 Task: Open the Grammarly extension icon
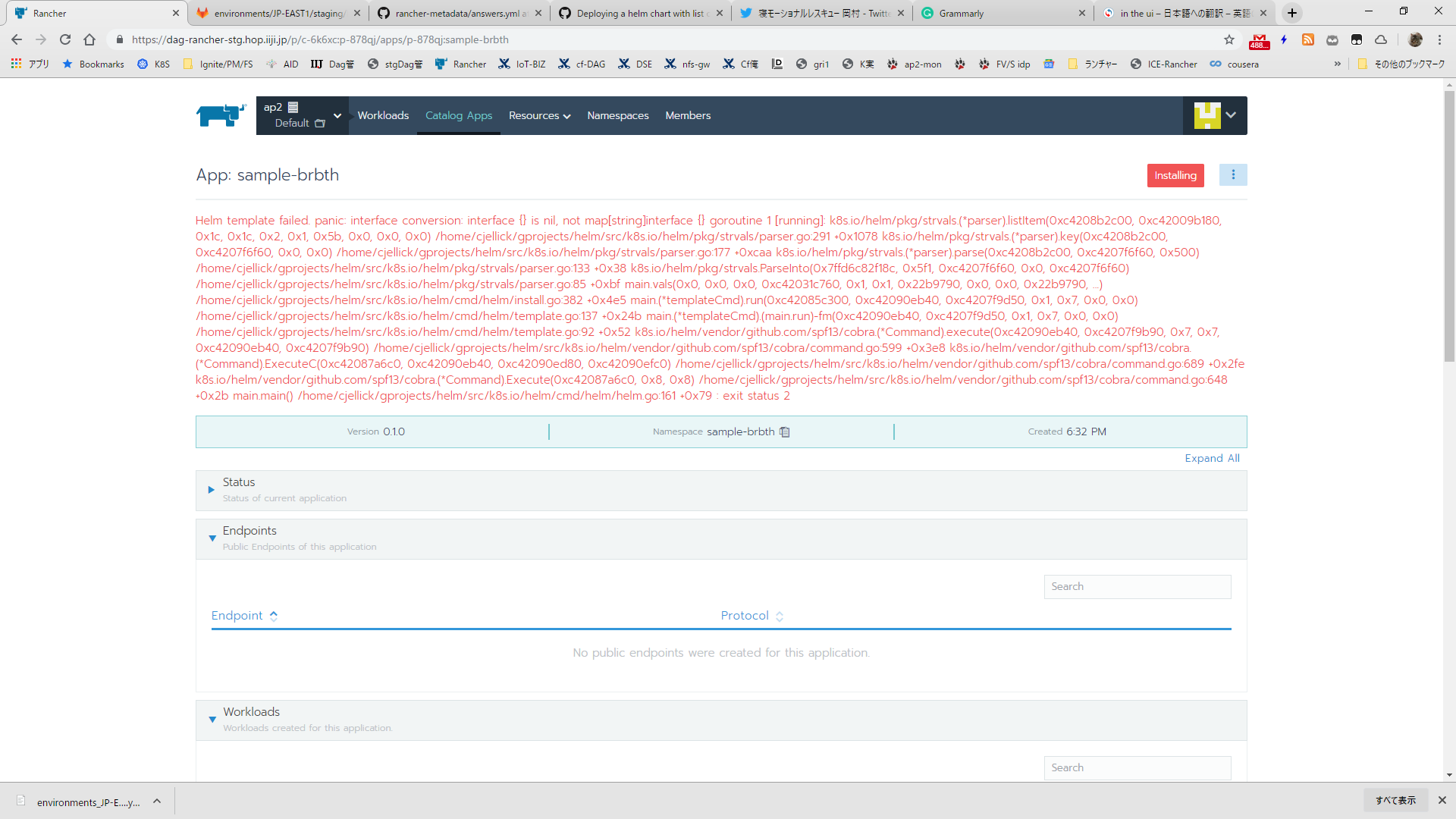coord(927,13)
